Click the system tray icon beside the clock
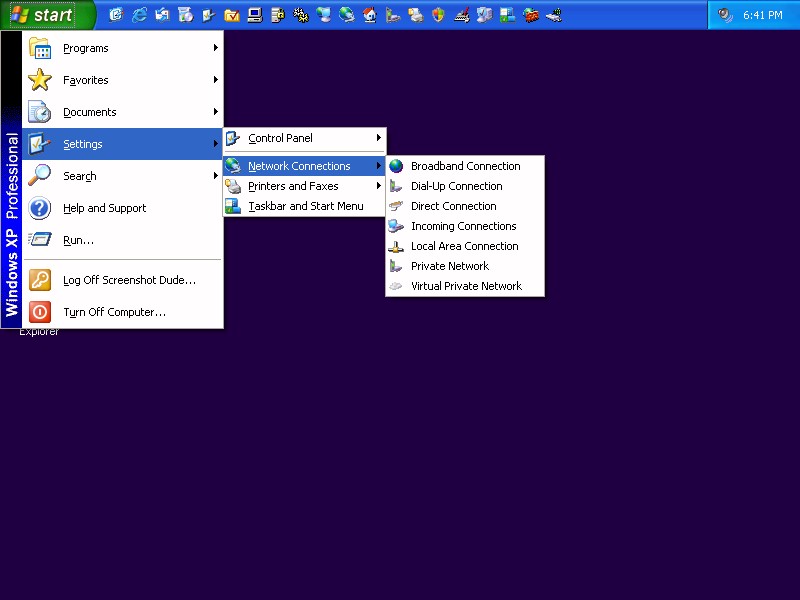 click(x=725, y=15)
